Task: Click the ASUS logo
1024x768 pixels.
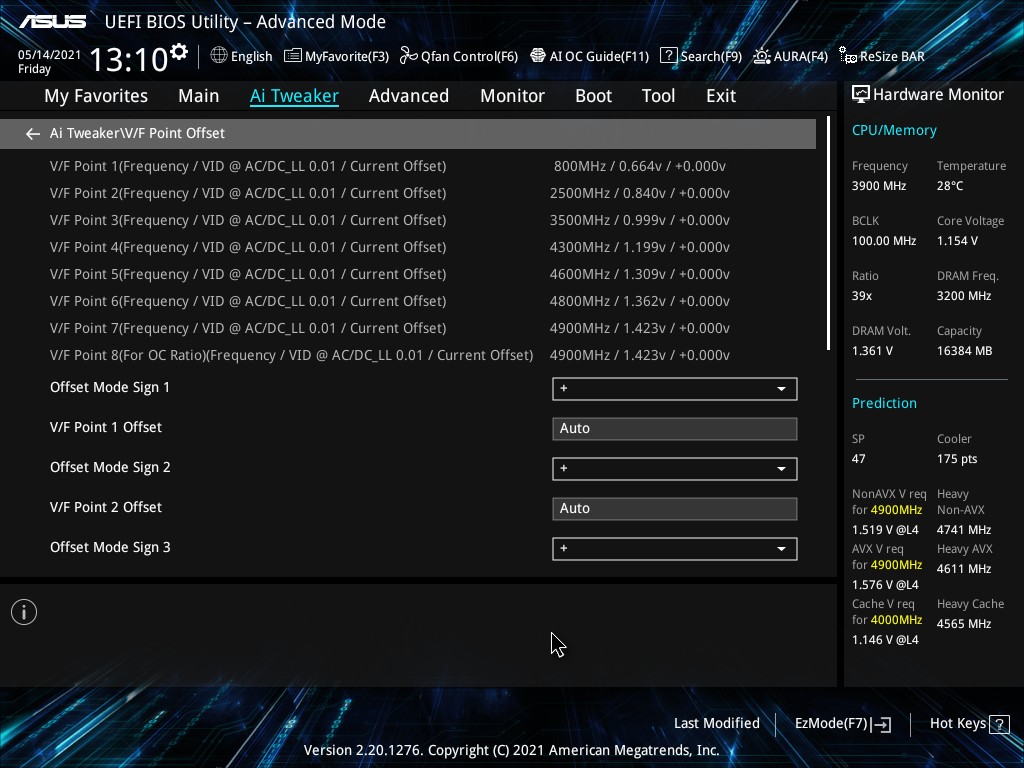Action: [x=52, y=22]
